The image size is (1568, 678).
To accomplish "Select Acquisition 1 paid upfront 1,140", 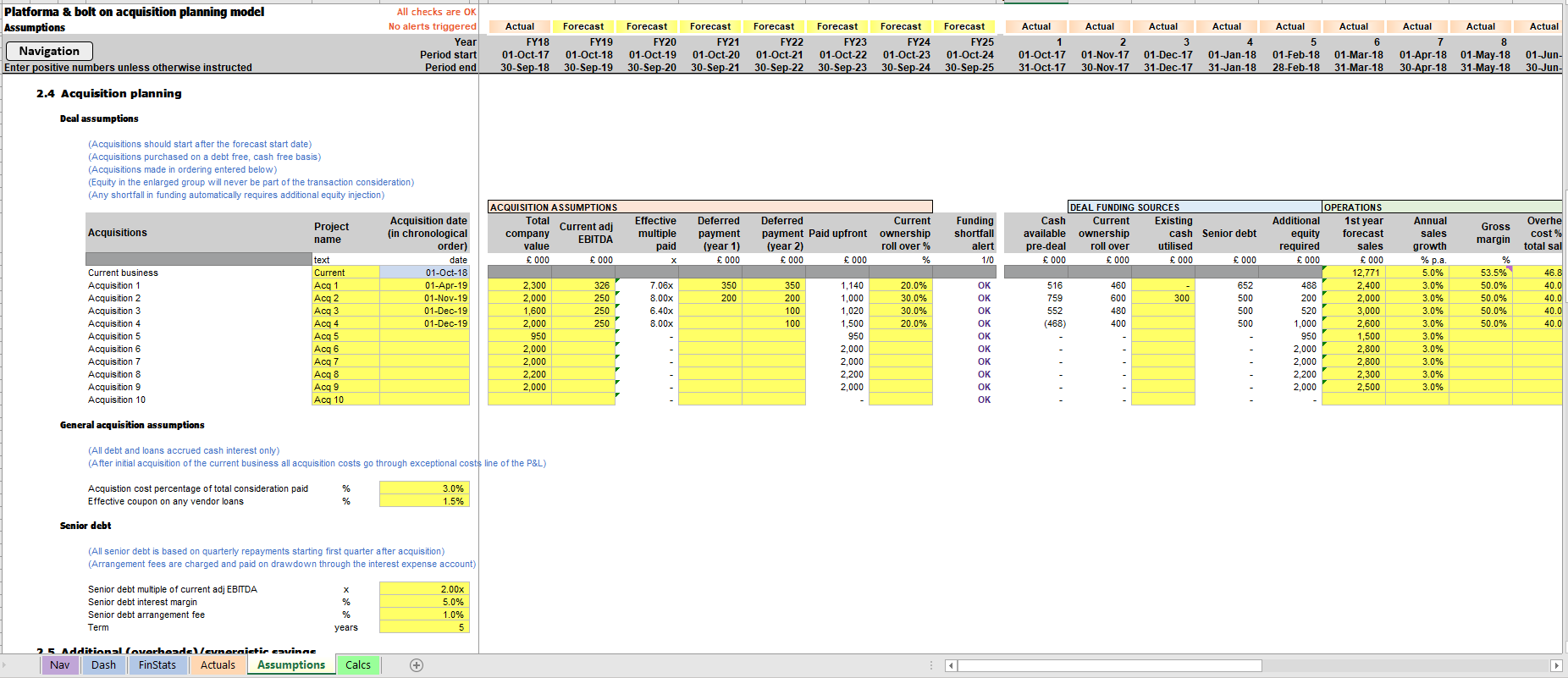I will click(837, 285).
